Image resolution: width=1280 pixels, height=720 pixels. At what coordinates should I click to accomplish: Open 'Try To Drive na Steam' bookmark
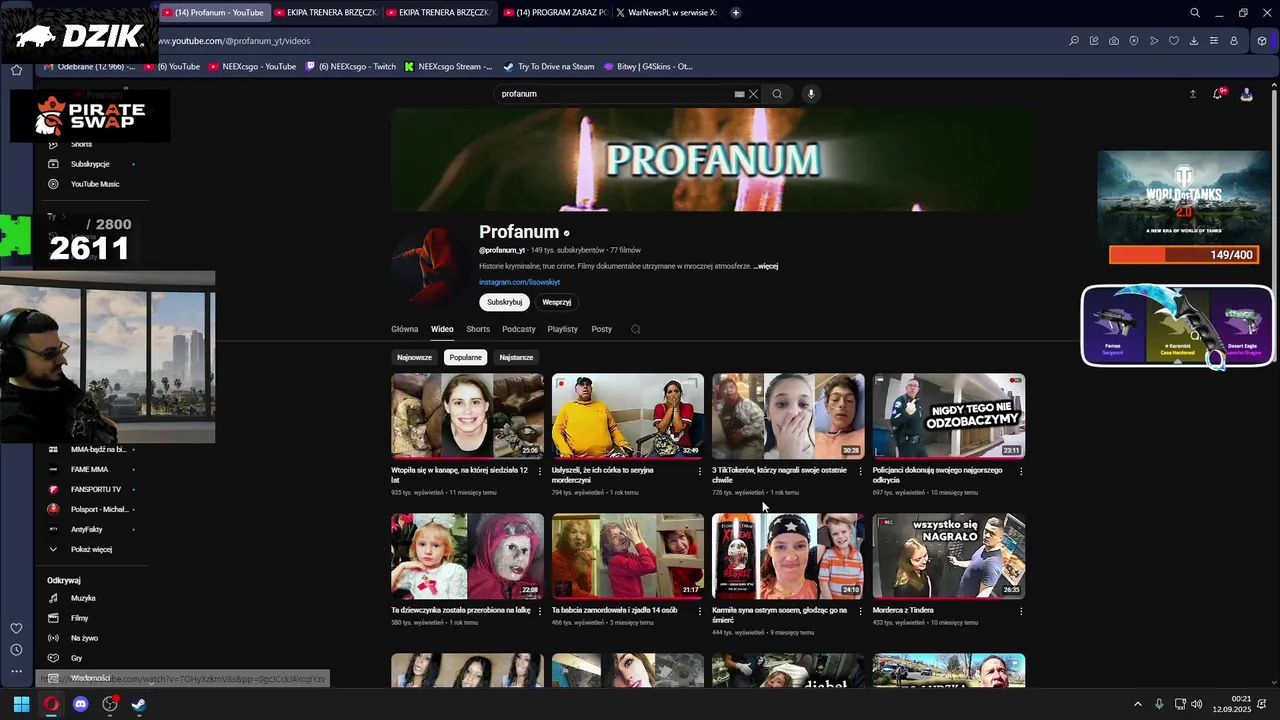pos(549,67)
